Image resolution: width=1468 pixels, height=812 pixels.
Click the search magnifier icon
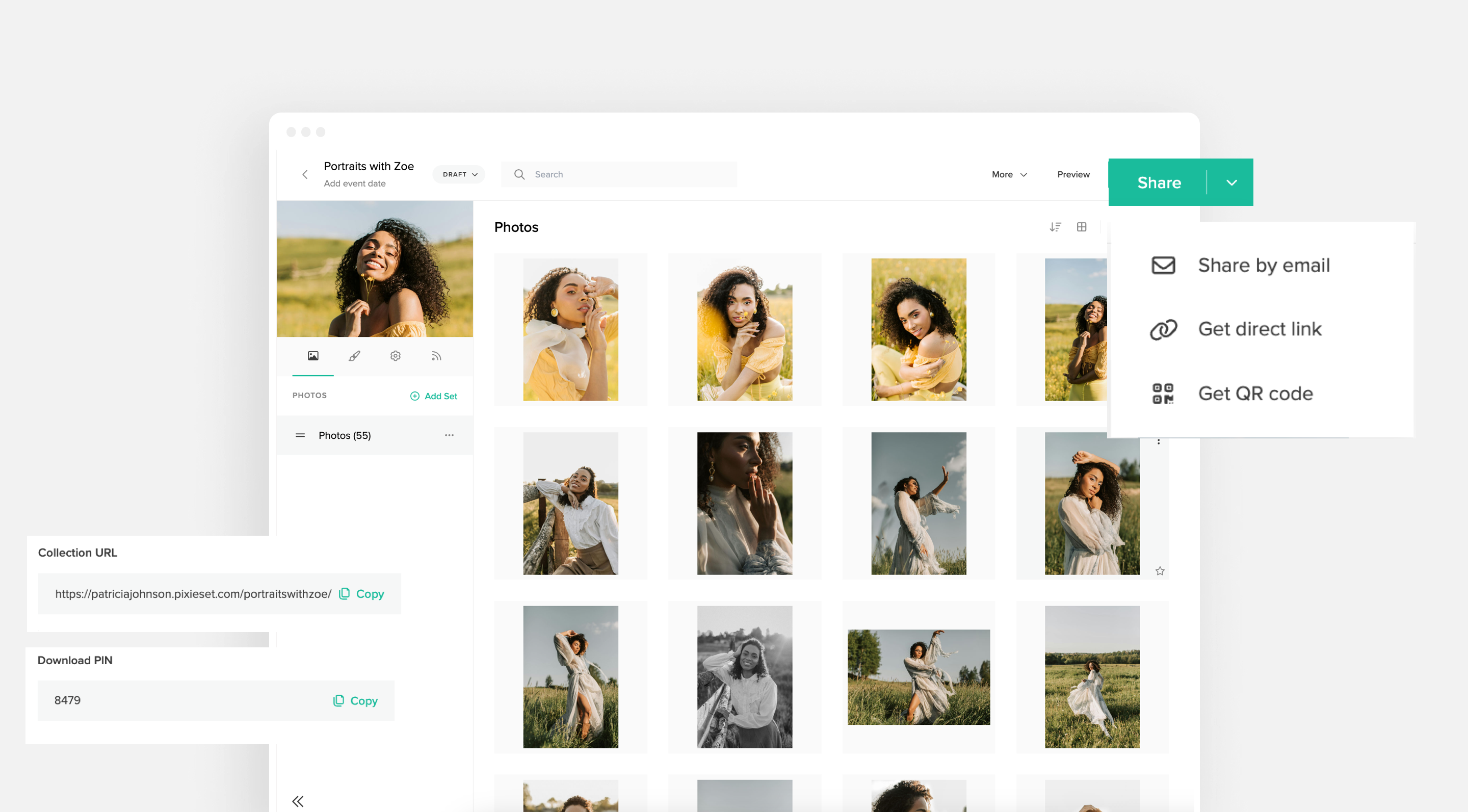(519, 174)
